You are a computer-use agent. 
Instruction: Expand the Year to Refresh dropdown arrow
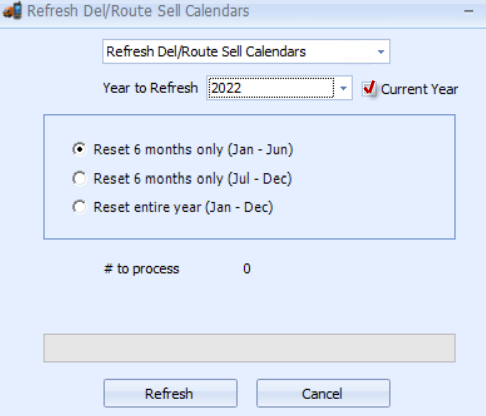pos(343,88)
